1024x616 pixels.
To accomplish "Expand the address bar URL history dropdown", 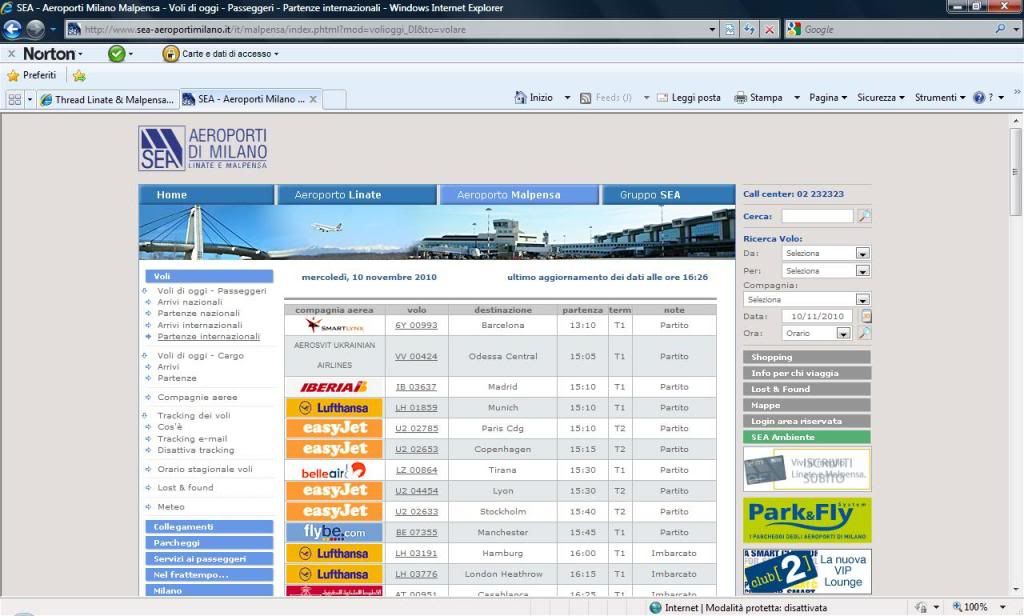I will click(712, 29).
